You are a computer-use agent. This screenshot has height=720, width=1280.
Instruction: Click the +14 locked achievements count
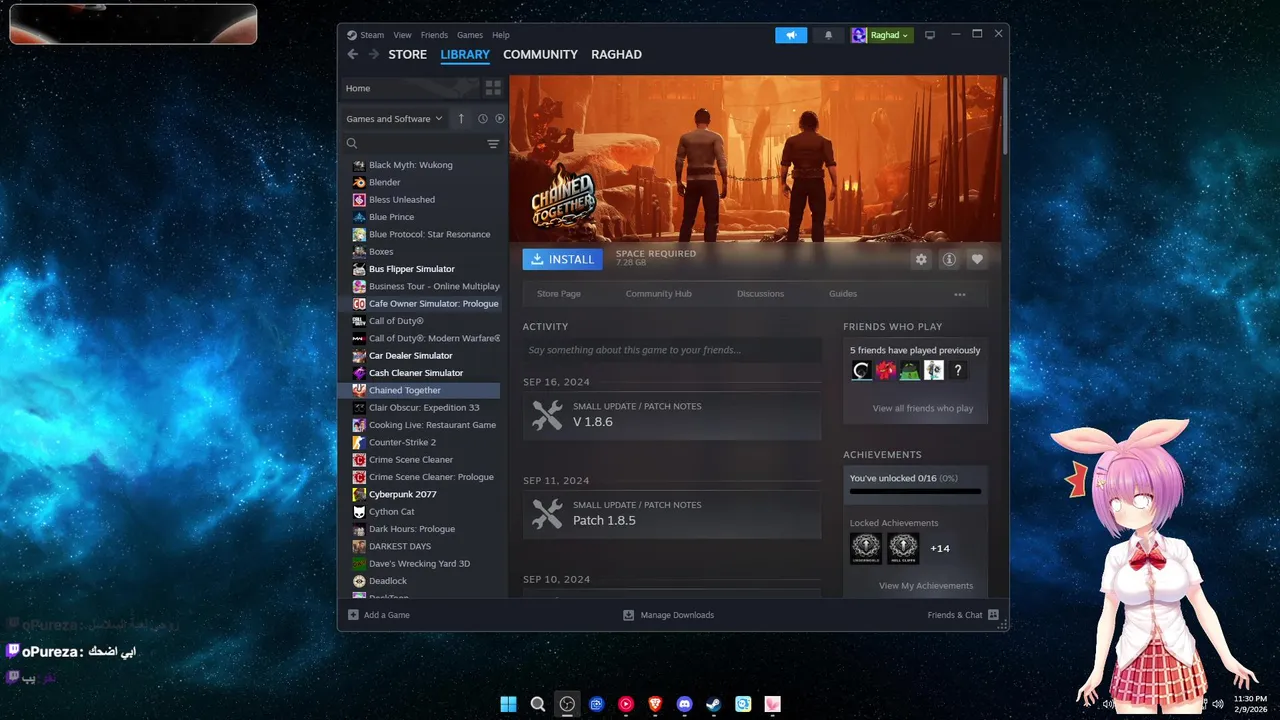tap(940, 548)
